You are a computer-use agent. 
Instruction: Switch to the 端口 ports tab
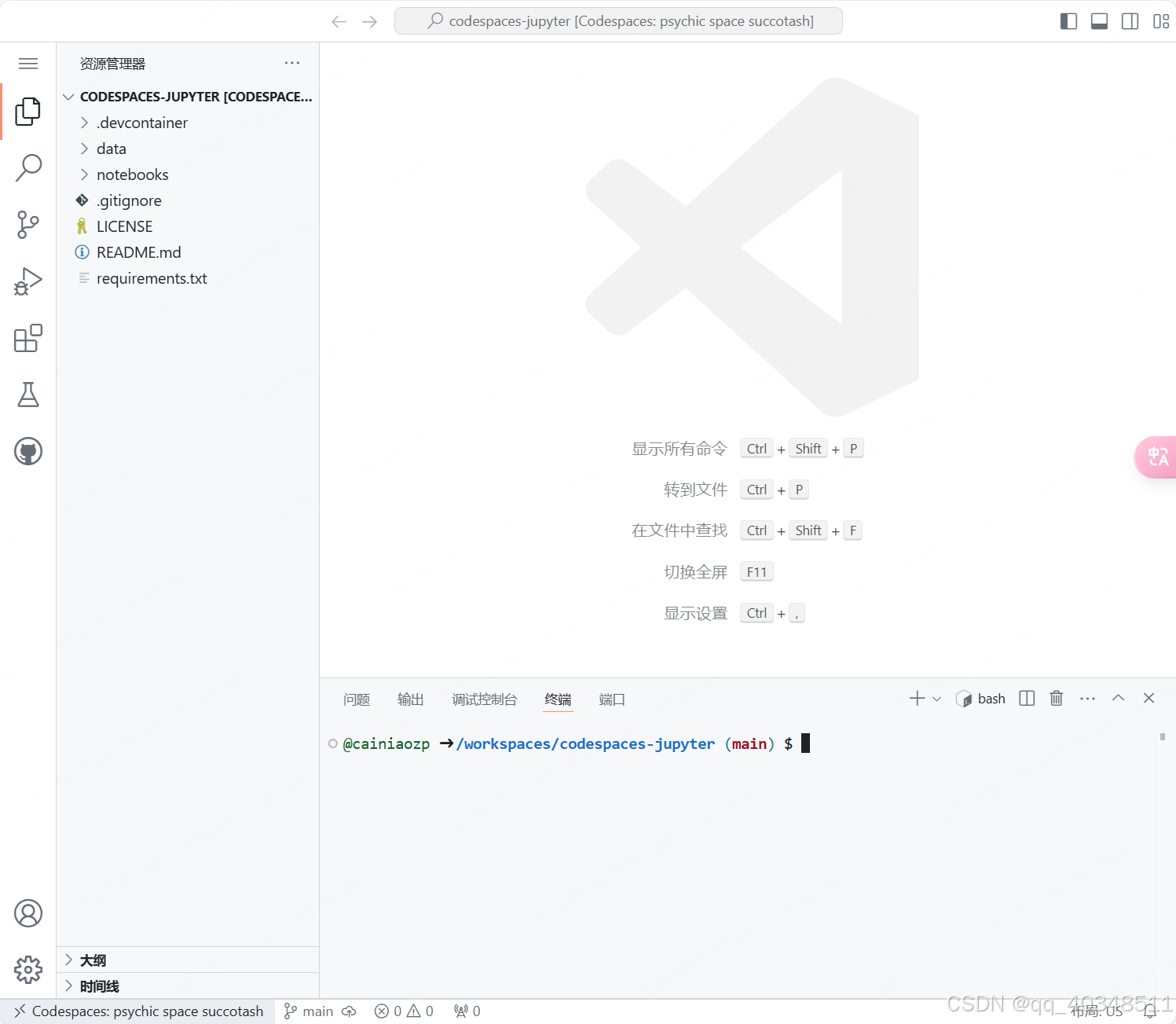point(612,699)
